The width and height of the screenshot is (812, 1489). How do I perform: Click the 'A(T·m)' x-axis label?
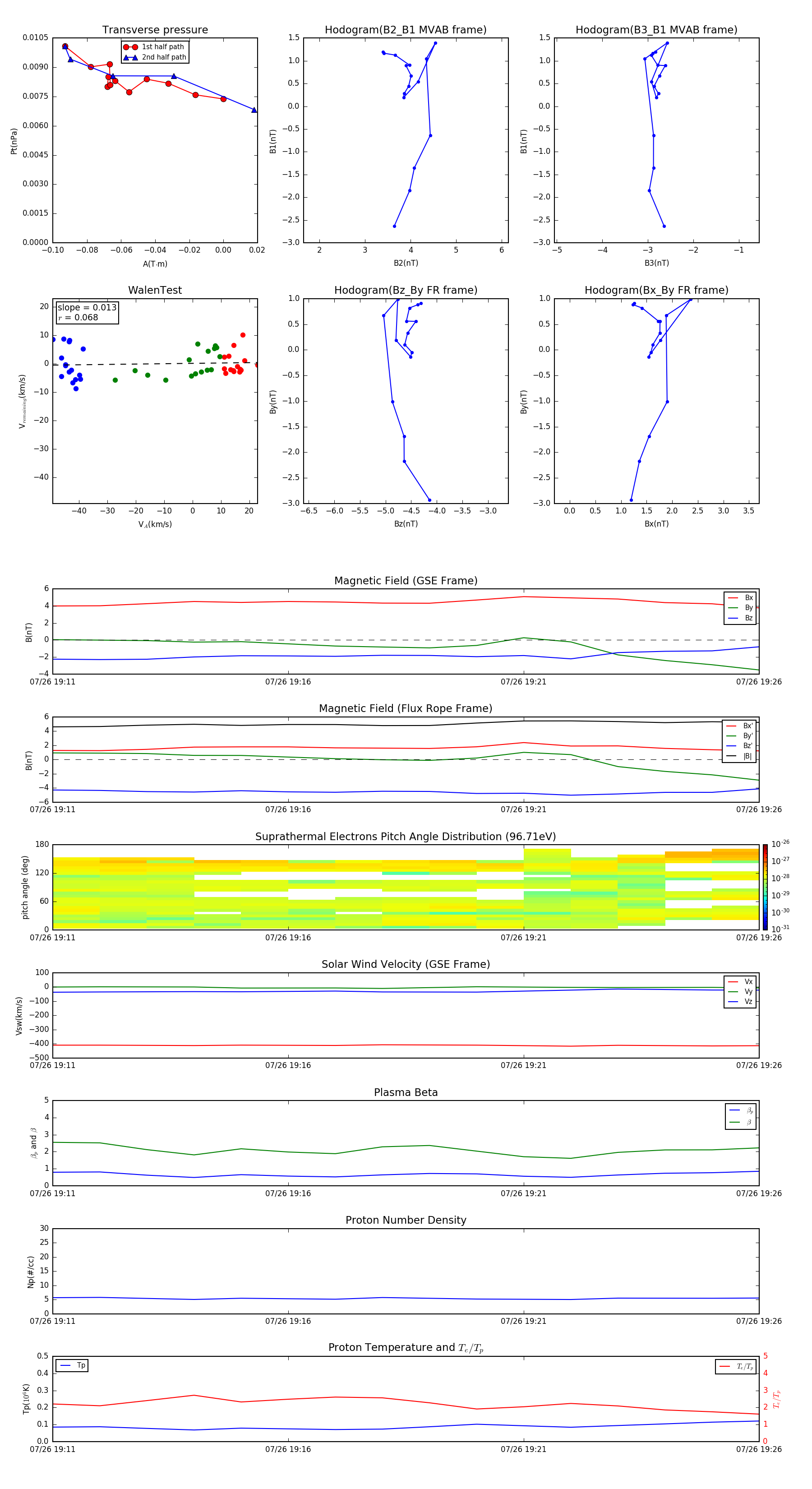click(x=155, y=264)
